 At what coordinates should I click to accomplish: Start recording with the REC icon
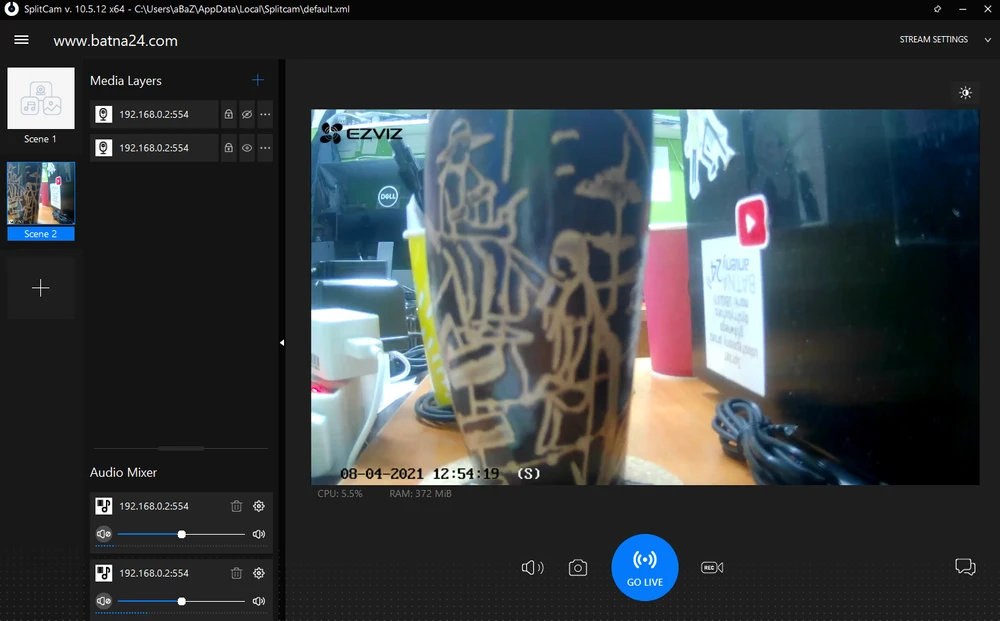[712, 568]
